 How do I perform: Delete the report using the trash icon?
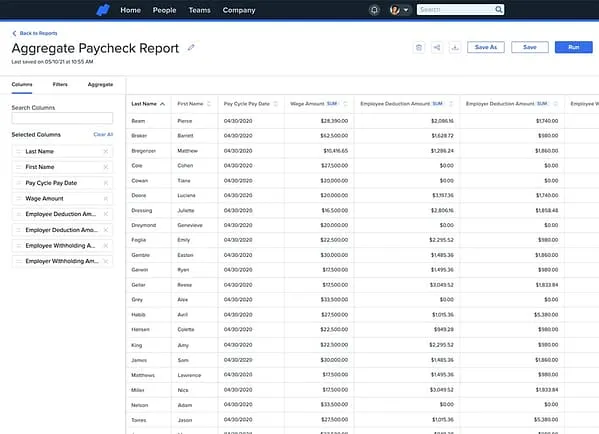419,47
